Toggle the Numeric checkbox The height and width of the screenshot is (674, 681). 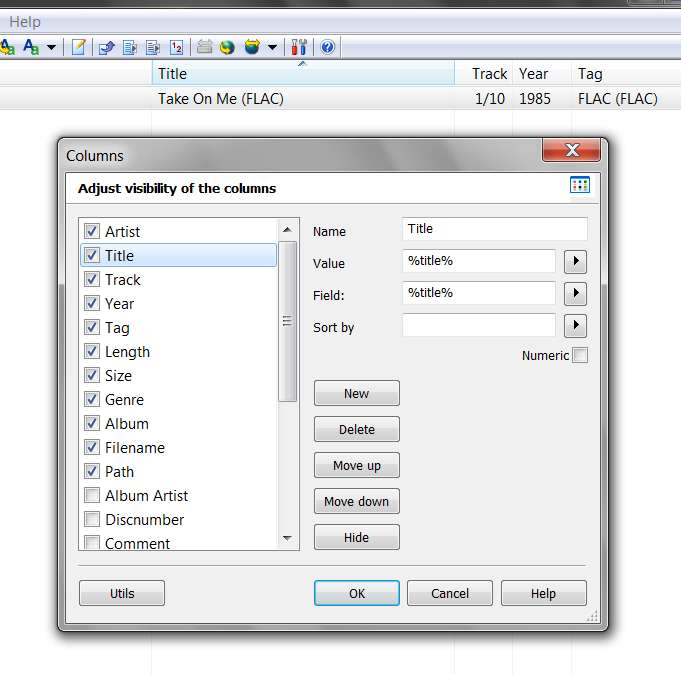580,355
